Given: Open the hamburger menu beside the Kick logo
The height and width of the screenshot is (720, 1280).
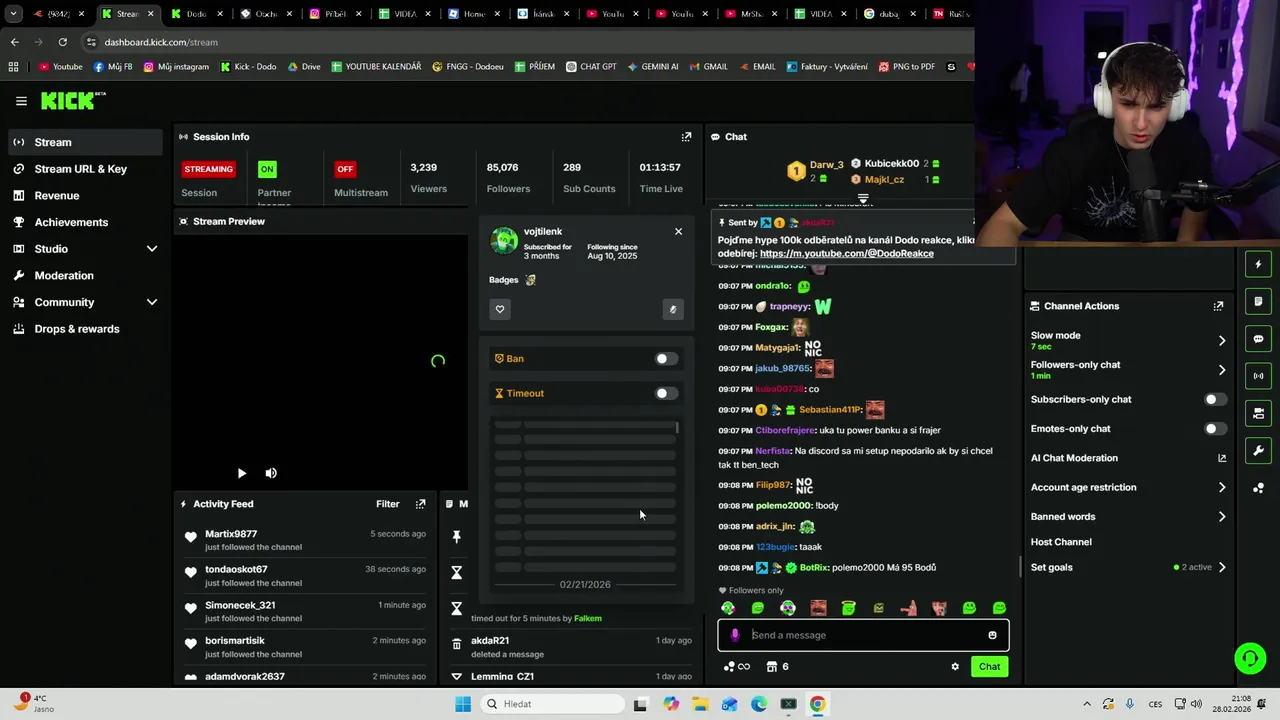Looking at the screenshot, I should point(21,101).
